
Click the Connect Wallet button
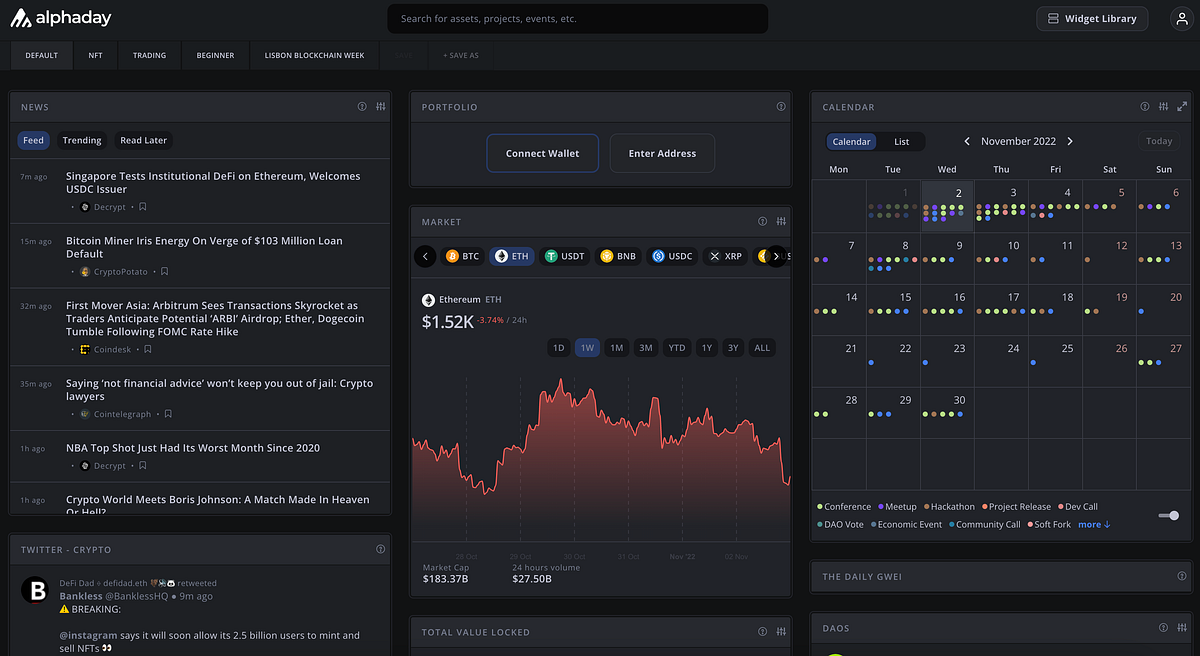(x=542, y=153)
